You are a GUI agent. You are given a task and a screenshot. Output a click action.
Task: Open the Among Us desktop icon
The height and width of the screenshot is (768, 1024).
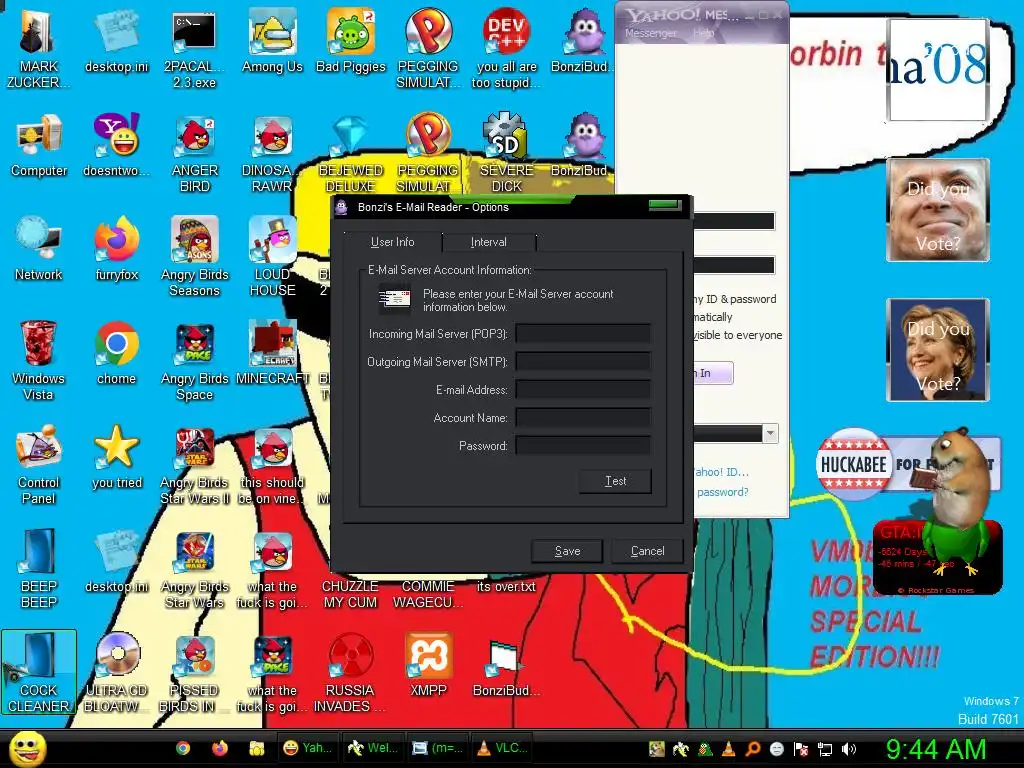(272, 40)
